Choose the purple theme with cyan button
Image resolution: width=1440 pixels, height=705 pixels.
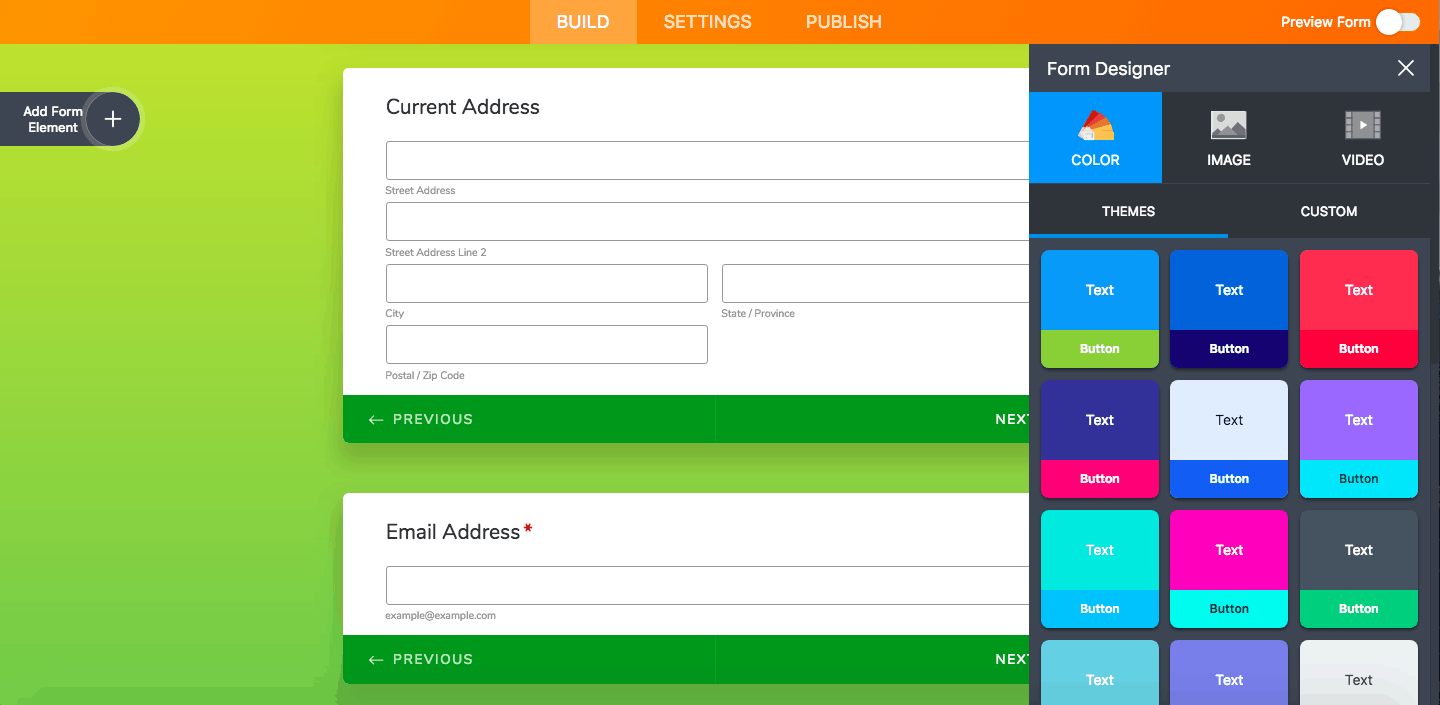point(1359,439)
